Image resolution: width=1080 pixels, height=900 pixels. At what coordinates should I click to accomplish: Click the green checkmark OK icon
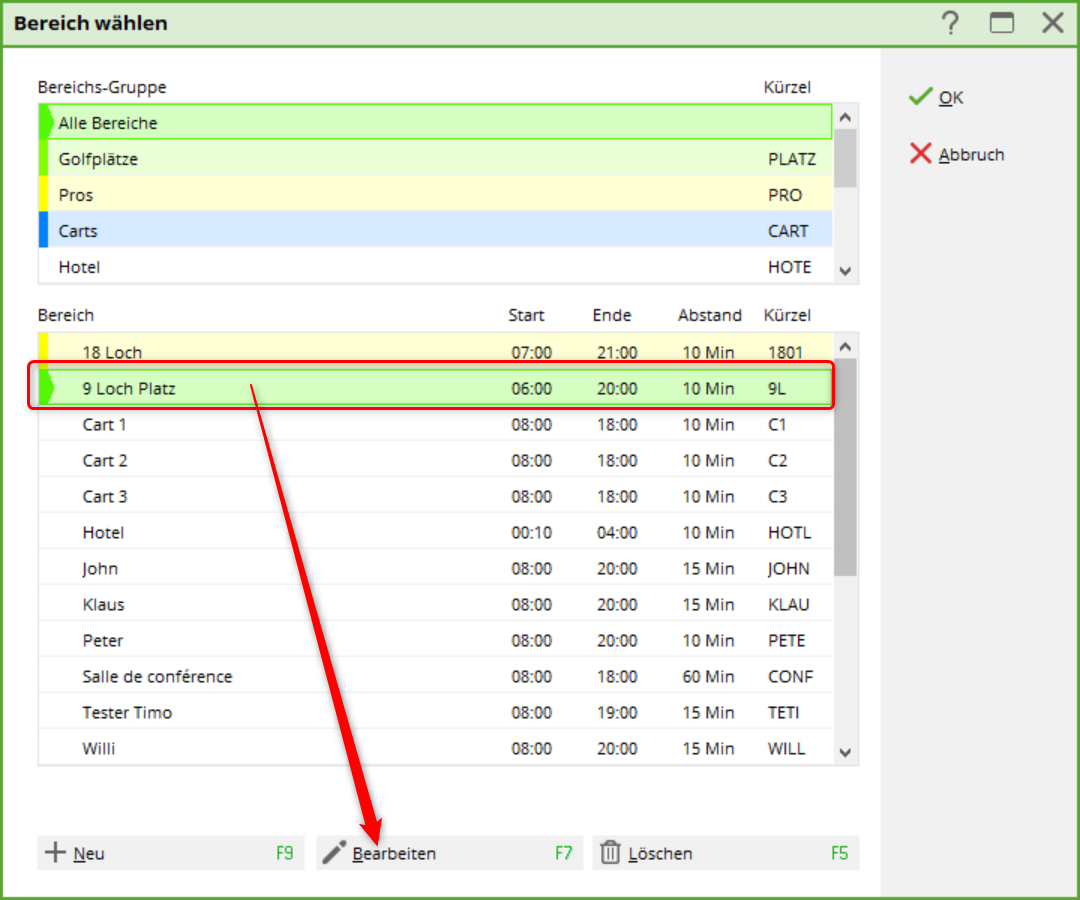[920, 97]
